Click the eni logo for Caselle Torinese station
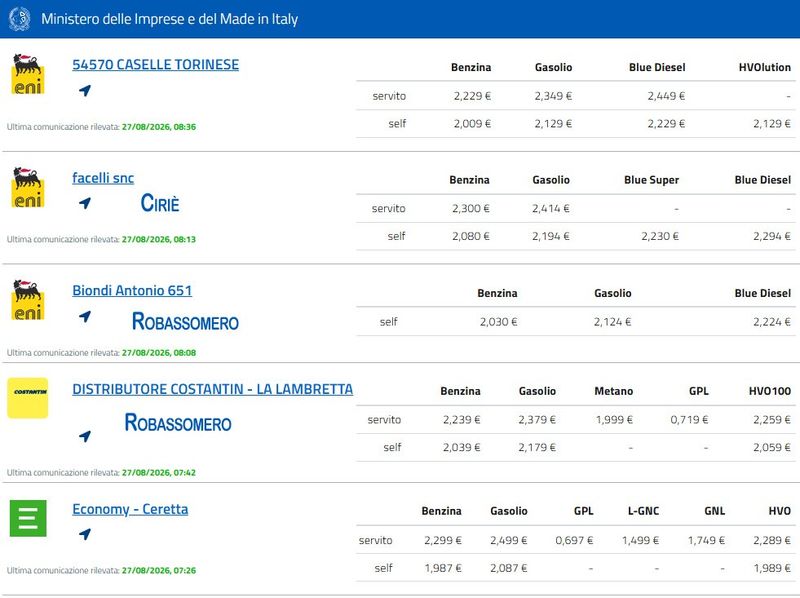Screen dimensions: 800x598 pyautogui.click(x=28, y=74)
